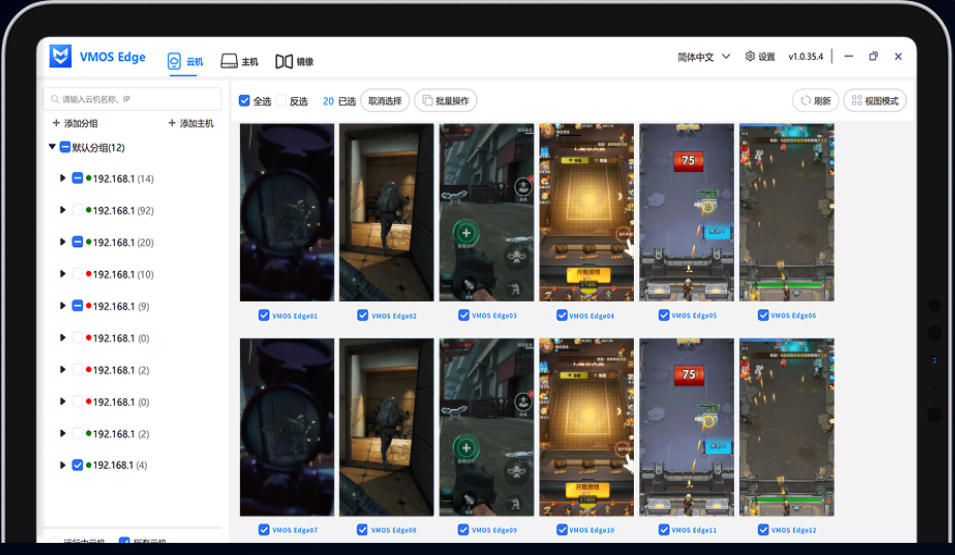Switch 视图模式 view mode

tap(875, 101)
